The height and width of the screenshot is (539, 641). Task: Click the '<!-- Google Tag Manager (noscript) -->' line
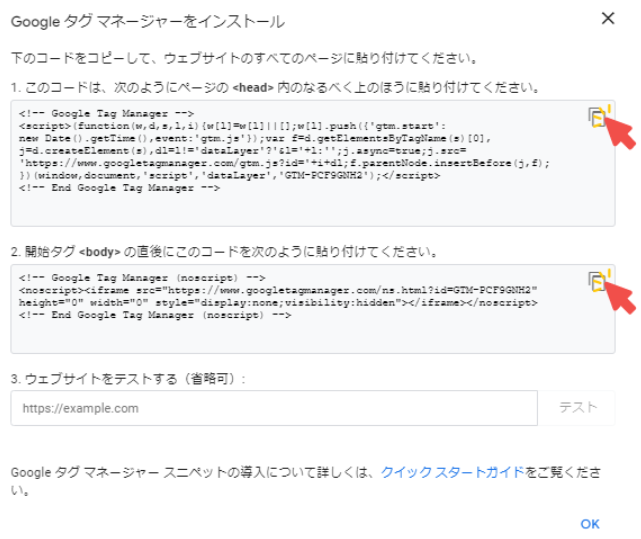(142, 278)
